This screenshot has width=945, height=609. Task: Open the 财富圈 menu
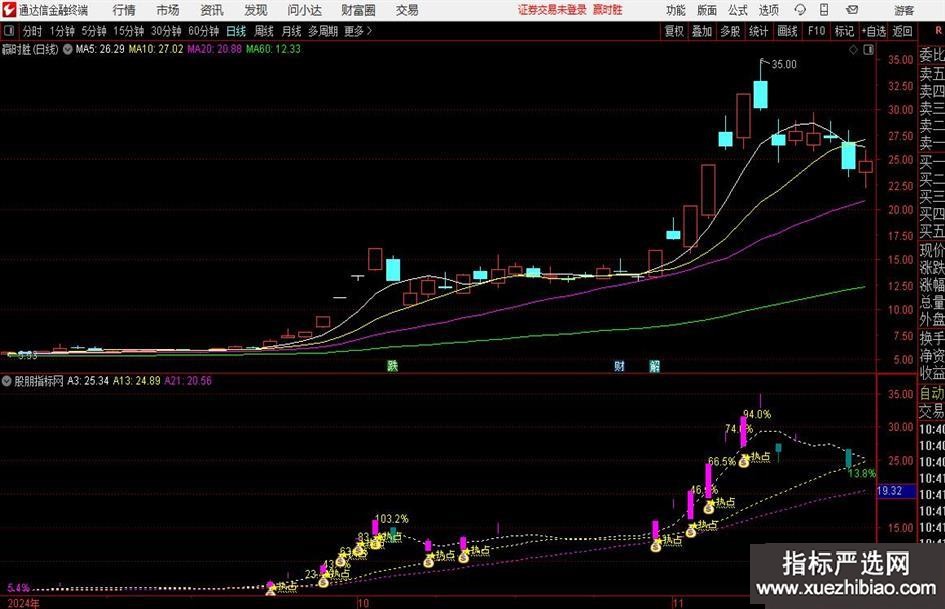358,10
